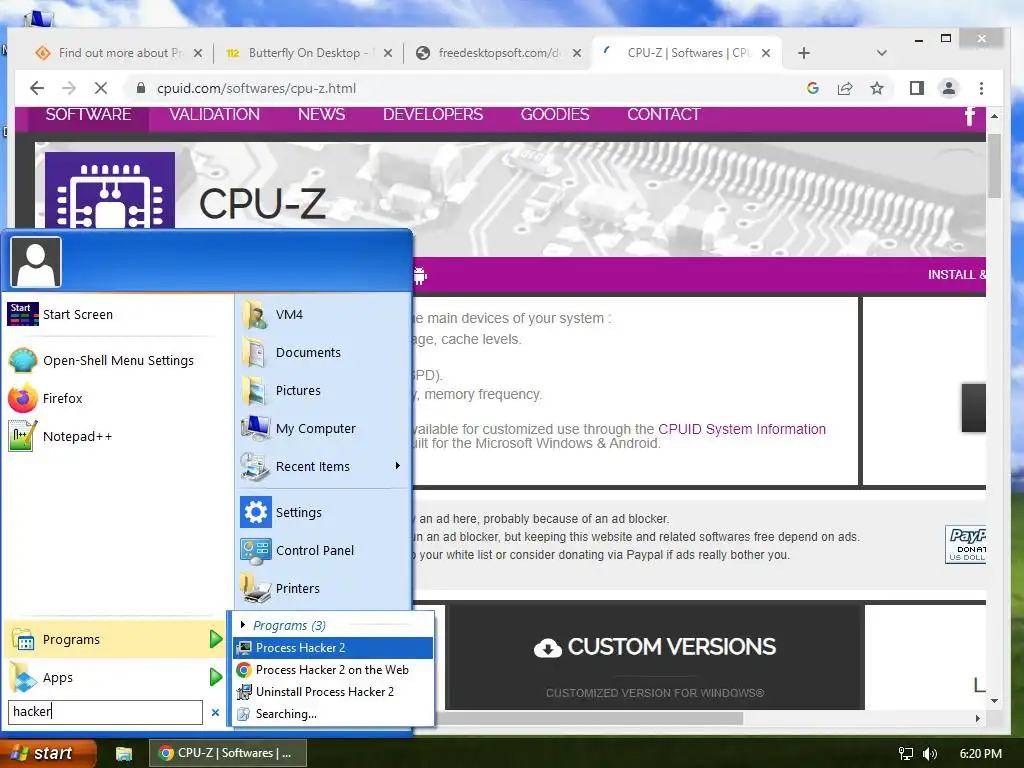The image size is (1024, 768).
Task: Open File Explorer from taskbar
Action: pyautogui.click(x=124, y=754)
